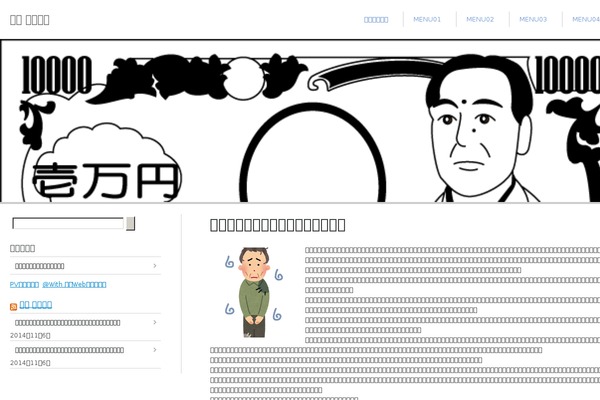Click the search submit button beside input
Viewport: 600px width, 400px height.
click(130, 224)
